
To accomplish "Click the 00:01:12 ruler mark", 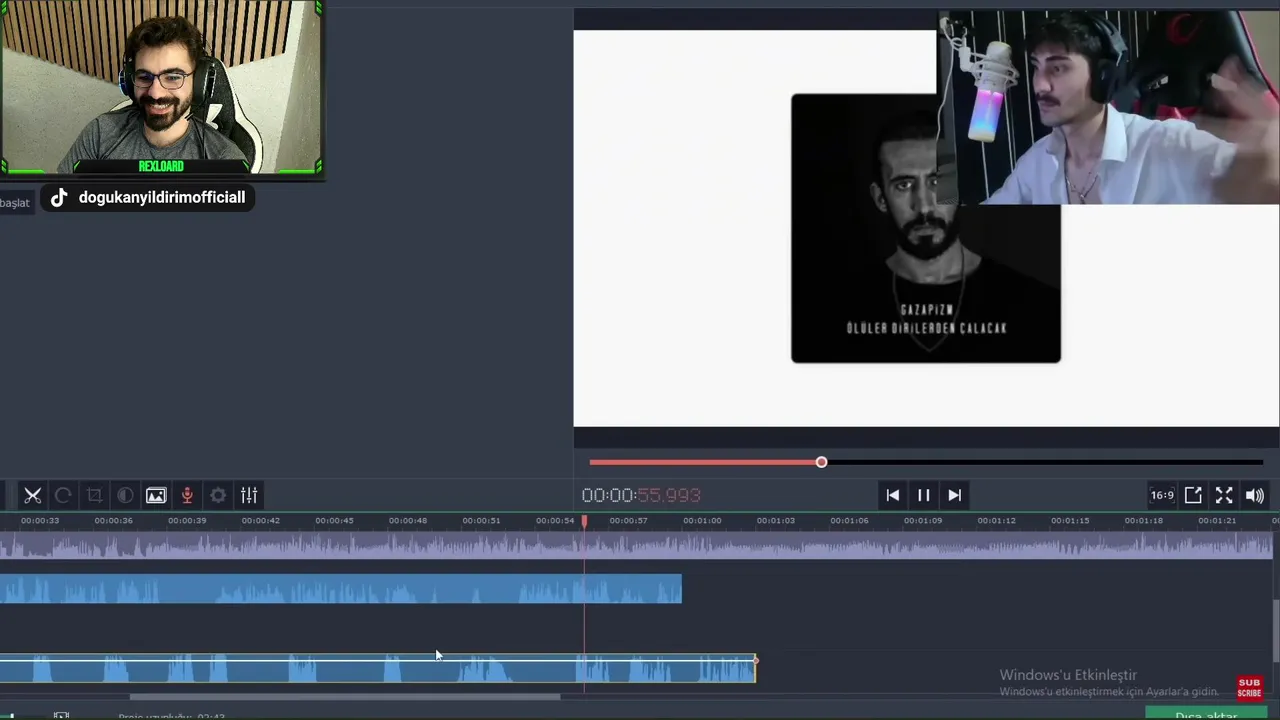I will click(x=996, y=521).
